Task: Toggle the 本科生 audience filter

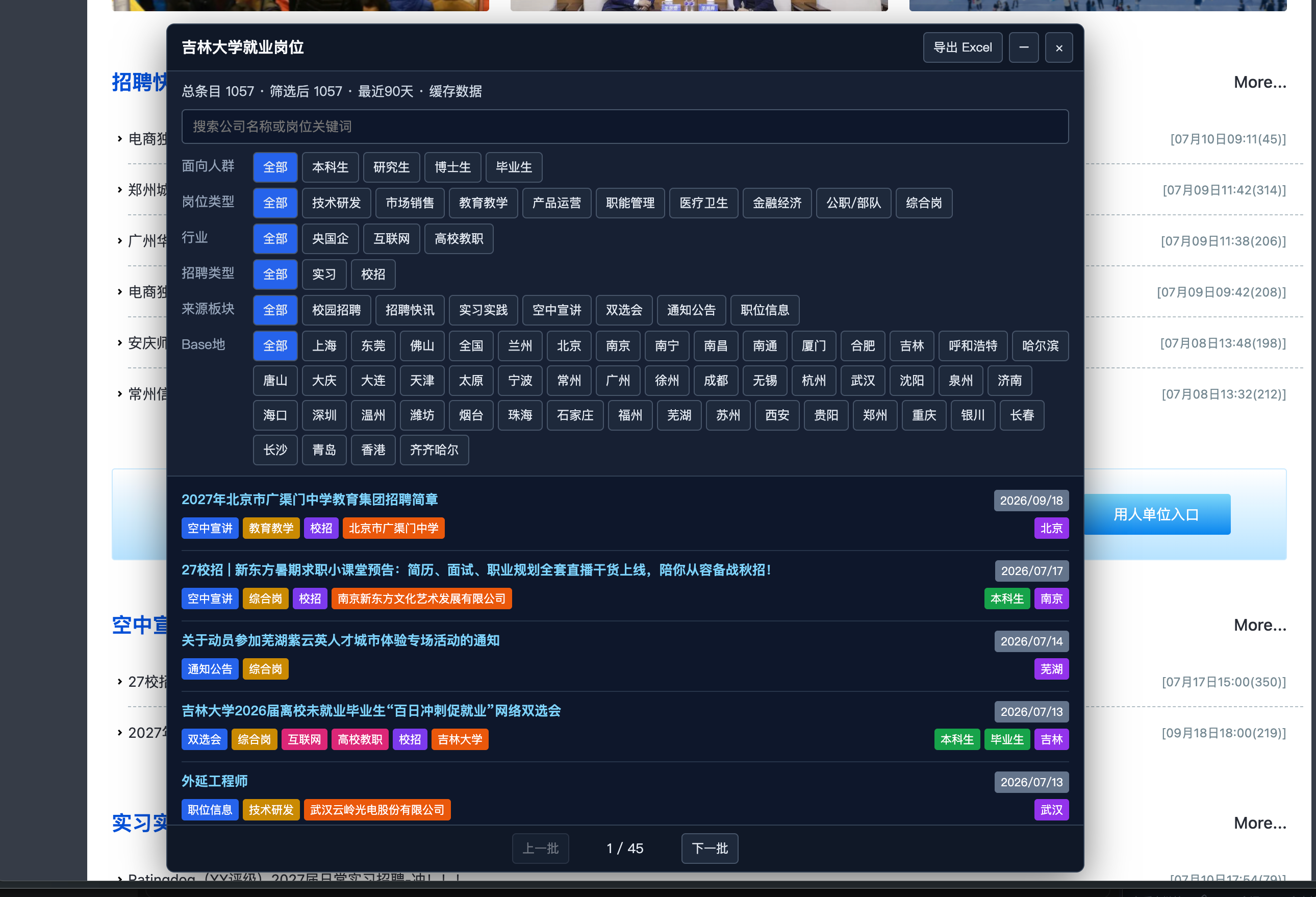Action: click(330, 167)
